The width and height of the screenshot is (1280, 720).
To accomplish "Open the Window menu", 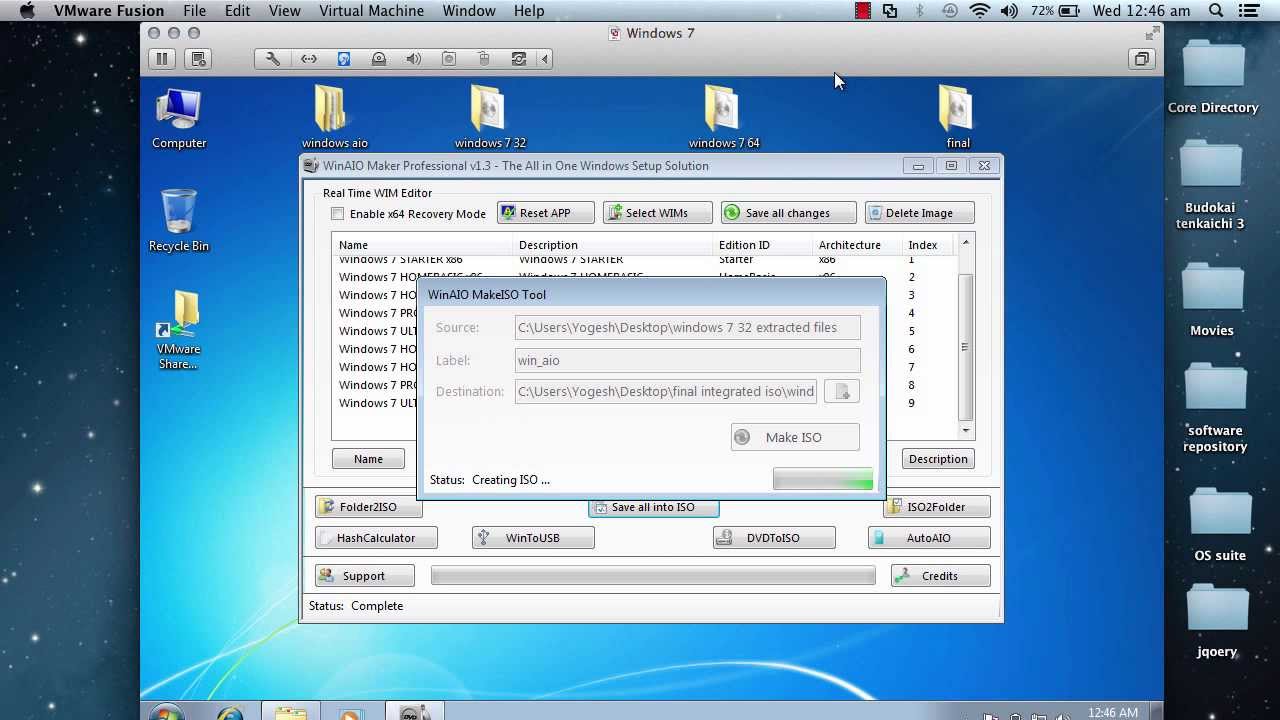I will (468, 11).
